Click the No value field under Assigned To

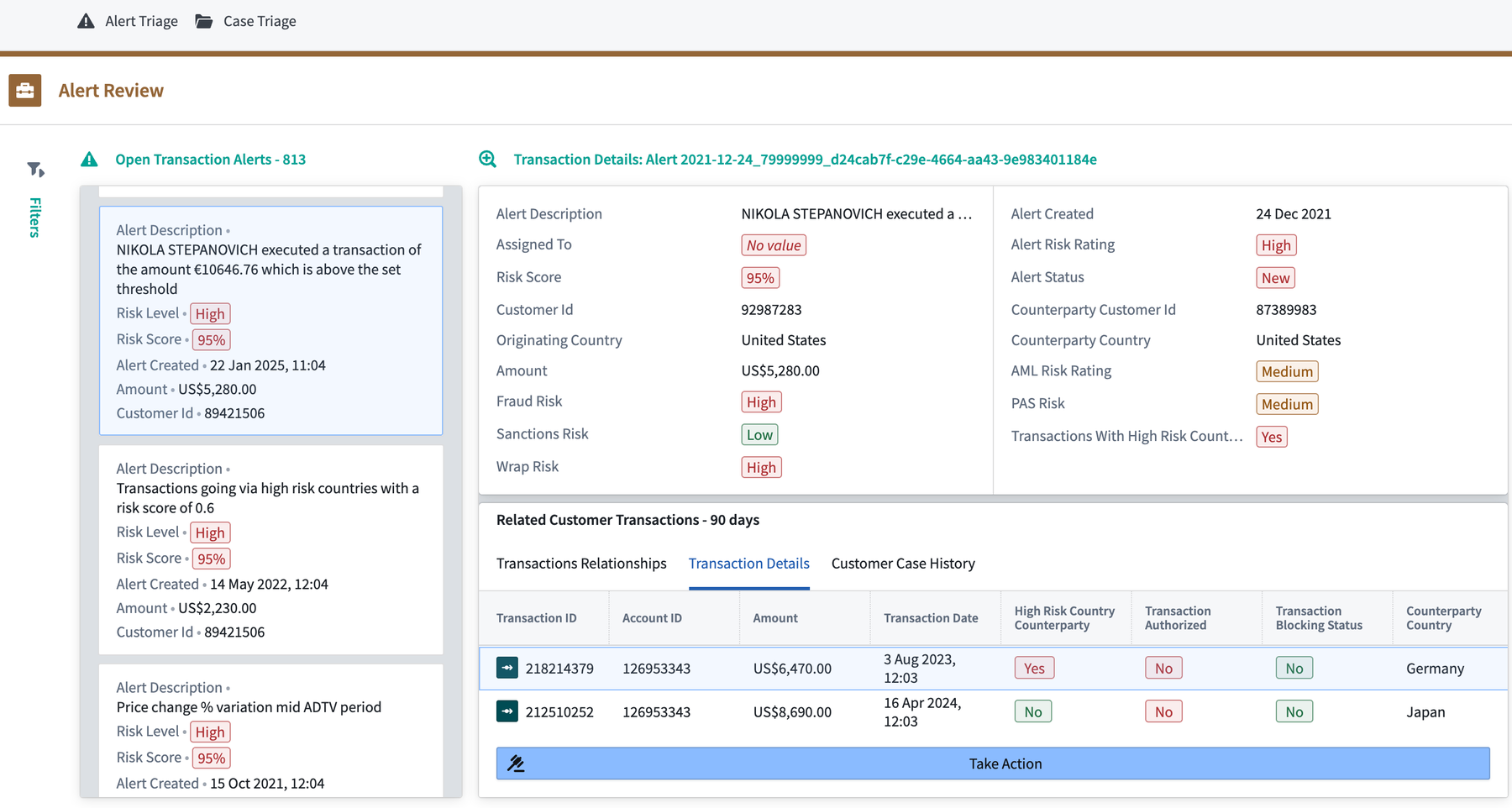coord(773,244)
